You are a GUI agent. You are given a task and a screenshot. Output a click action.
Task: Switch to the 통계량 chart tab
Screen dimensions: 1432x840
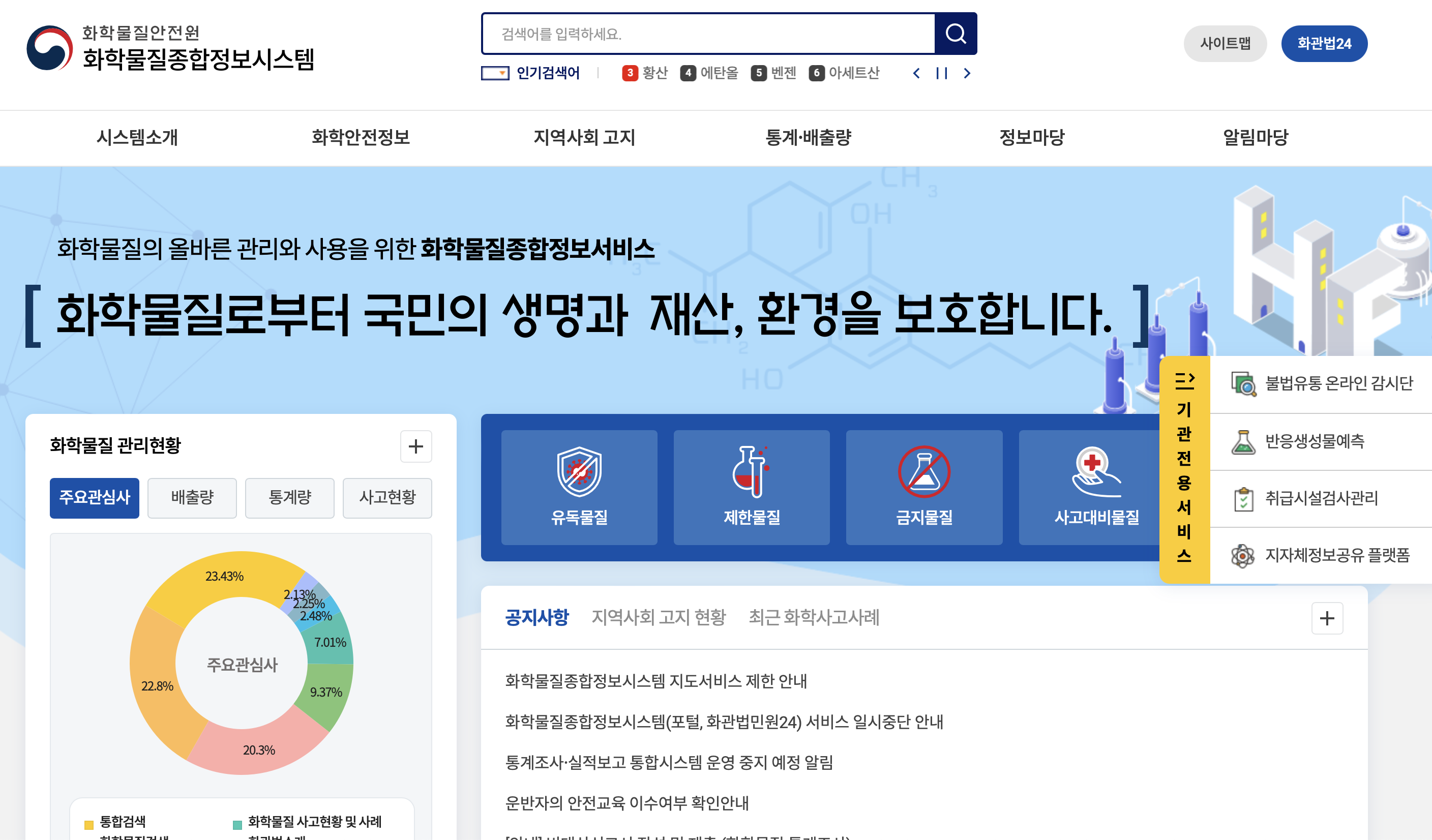pos(290,498)
